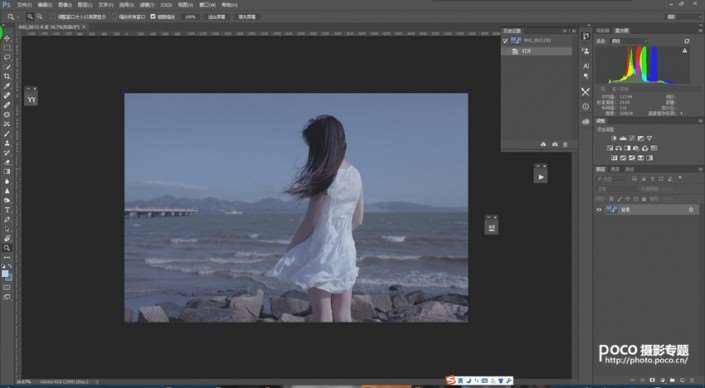Open the 窗口 (Window) menu
This screenshot has height=388, width=705.
tap(207, 5)
